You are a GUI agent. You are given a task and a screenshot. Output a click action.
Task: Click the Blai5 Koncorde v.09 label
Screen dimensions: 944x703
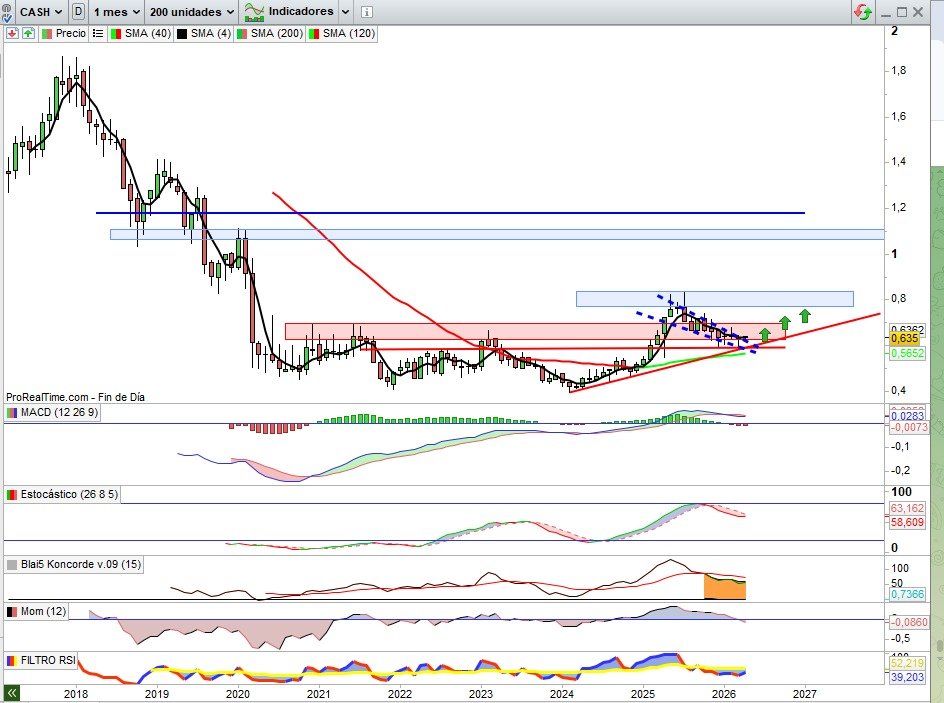tap(73, 565)
